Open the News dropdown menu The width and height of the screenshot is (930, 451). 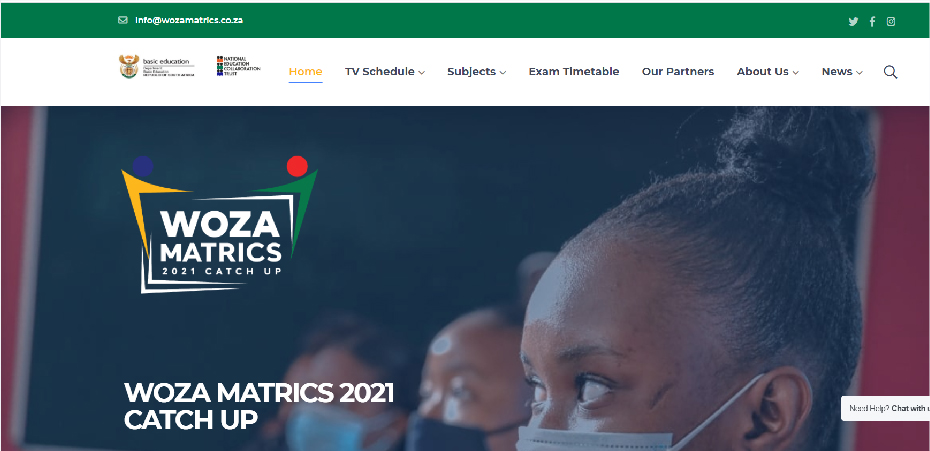click(x=842, y=71)
